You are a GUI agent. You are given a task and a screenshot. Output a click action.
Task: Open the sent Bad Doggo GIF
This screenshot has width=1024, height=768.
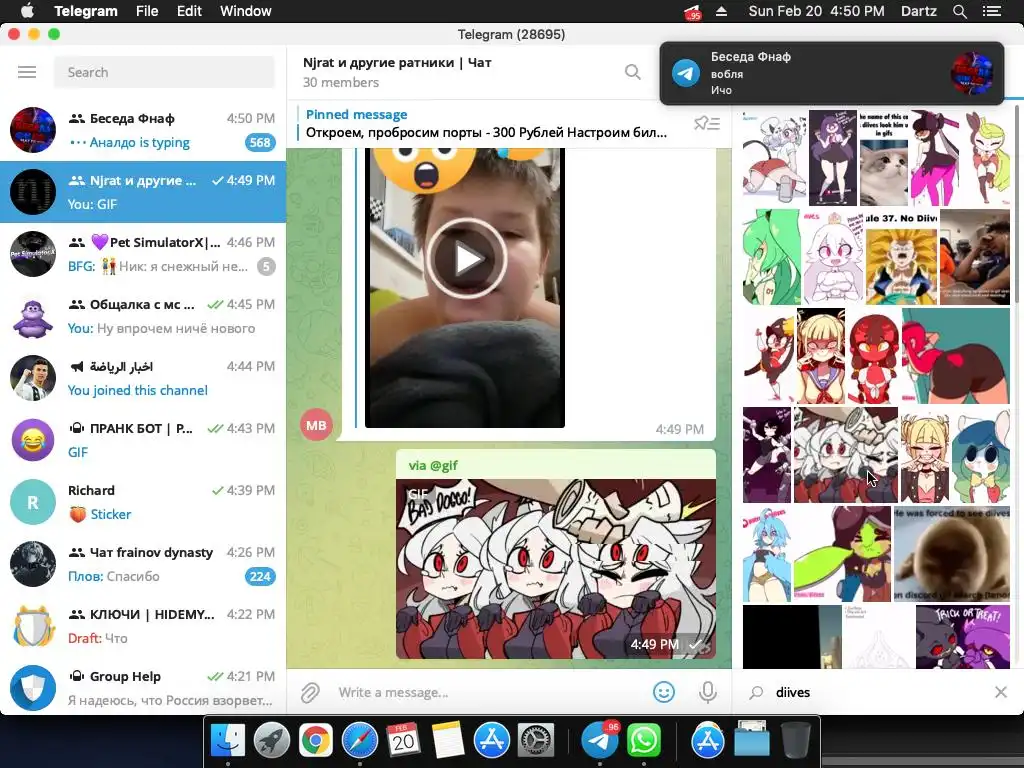[556, 569]
